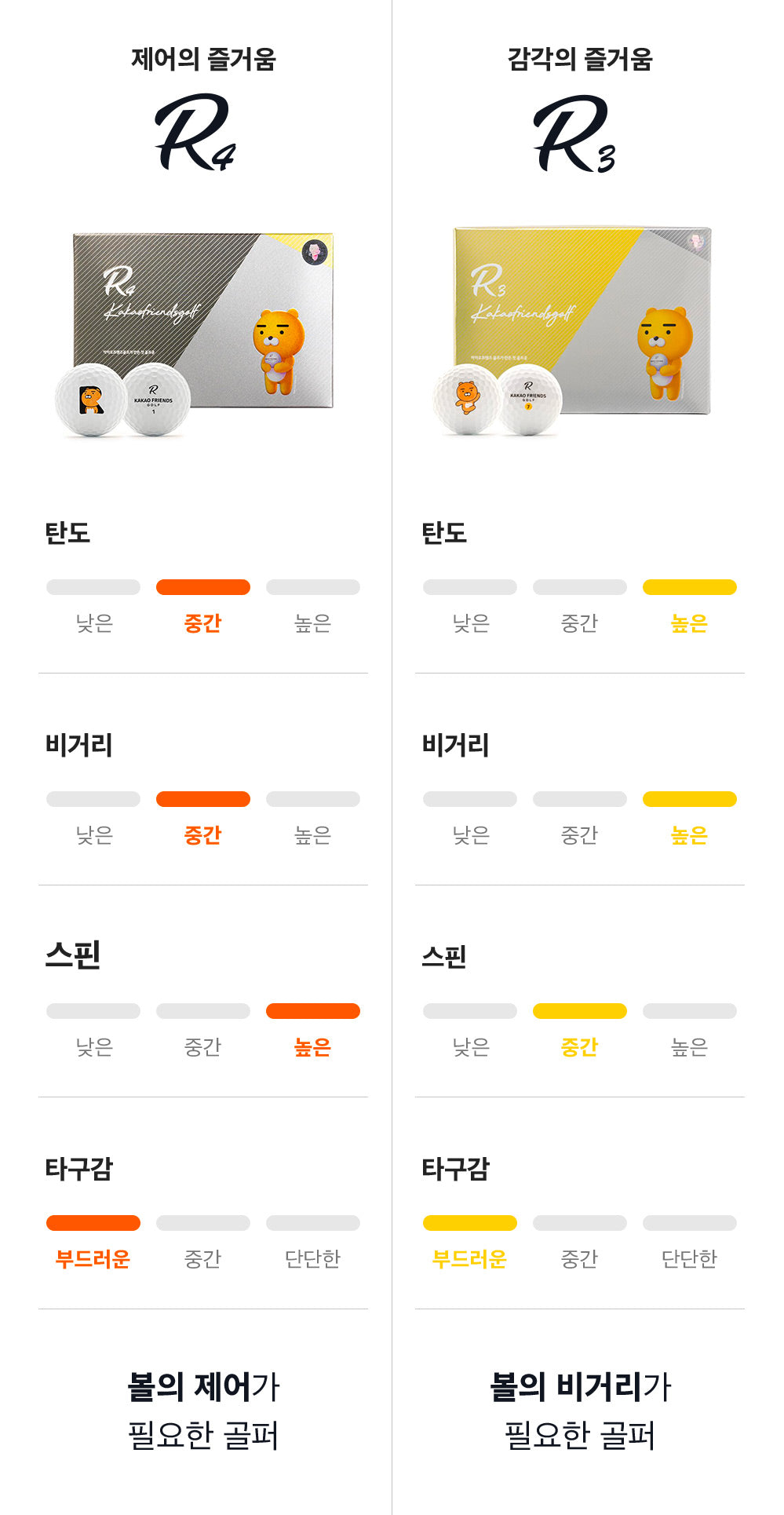Screen dimensions: 784x1515
Task: Click the Ryan character on the yellow R3 box
Action: (664, 351)
